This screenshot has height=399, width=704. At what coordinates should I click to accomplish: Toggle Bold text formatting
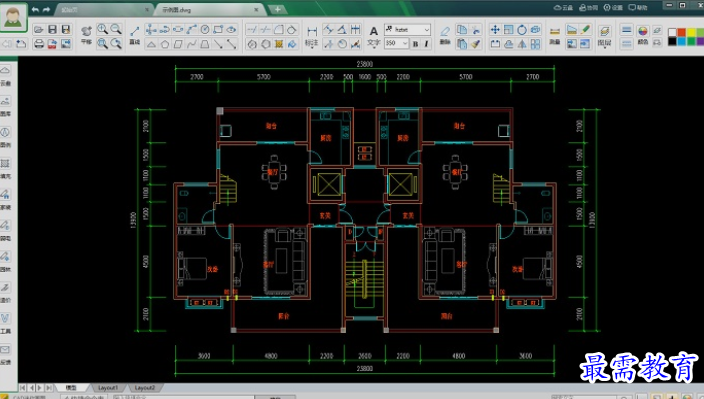coord(415,44)
